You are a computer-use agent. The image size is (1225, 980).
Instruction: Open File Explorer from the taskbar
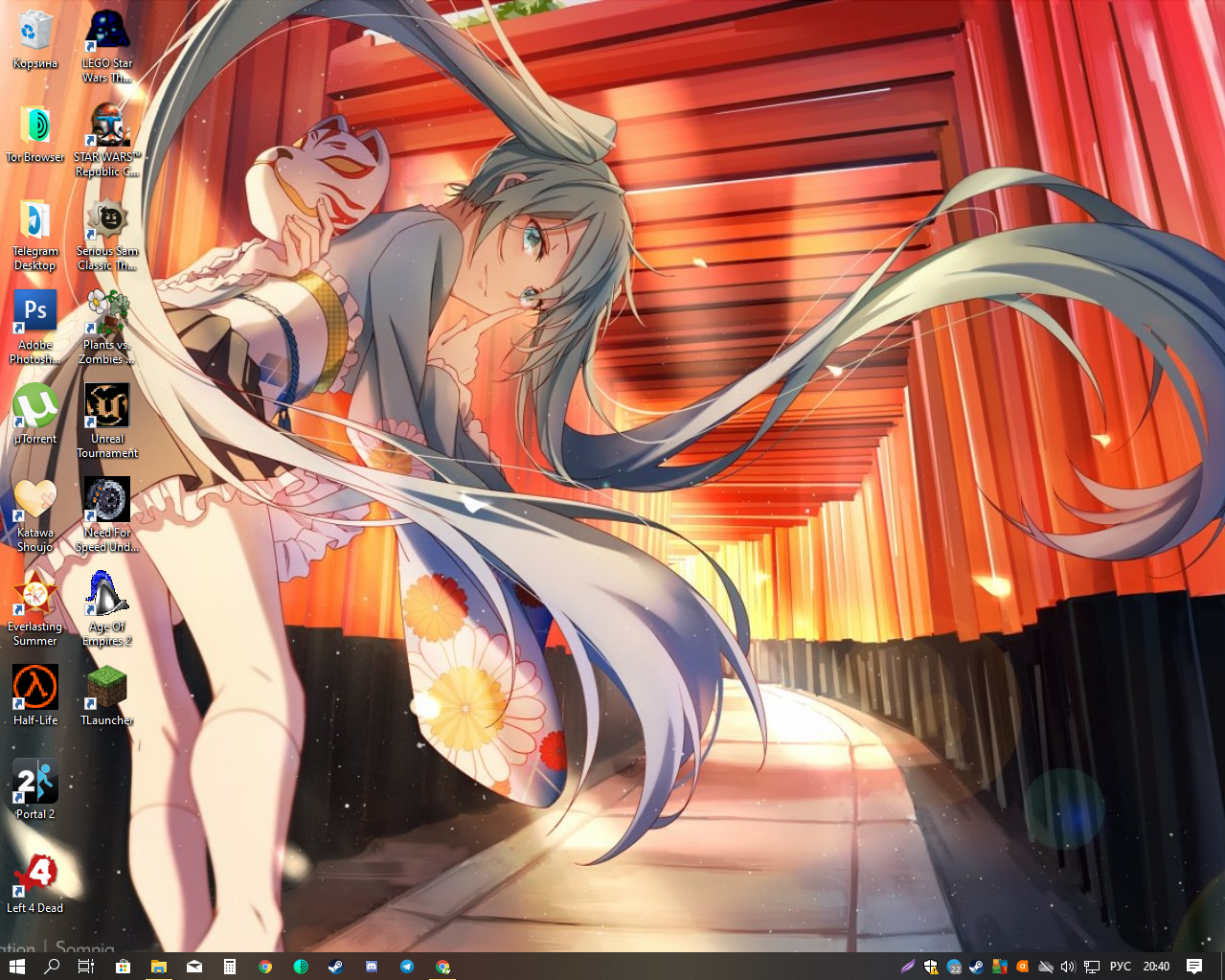click(158, 967)
